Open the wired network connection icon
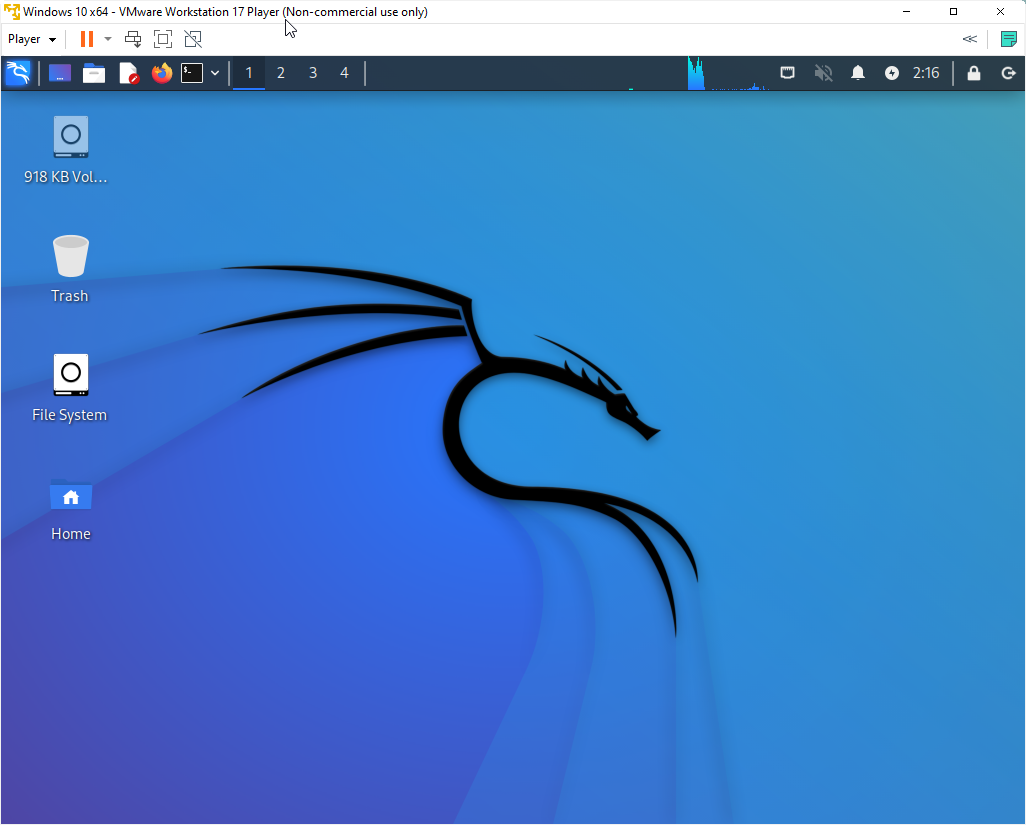The width and height of the screenshot is (1026, 825). click(787, 73)
